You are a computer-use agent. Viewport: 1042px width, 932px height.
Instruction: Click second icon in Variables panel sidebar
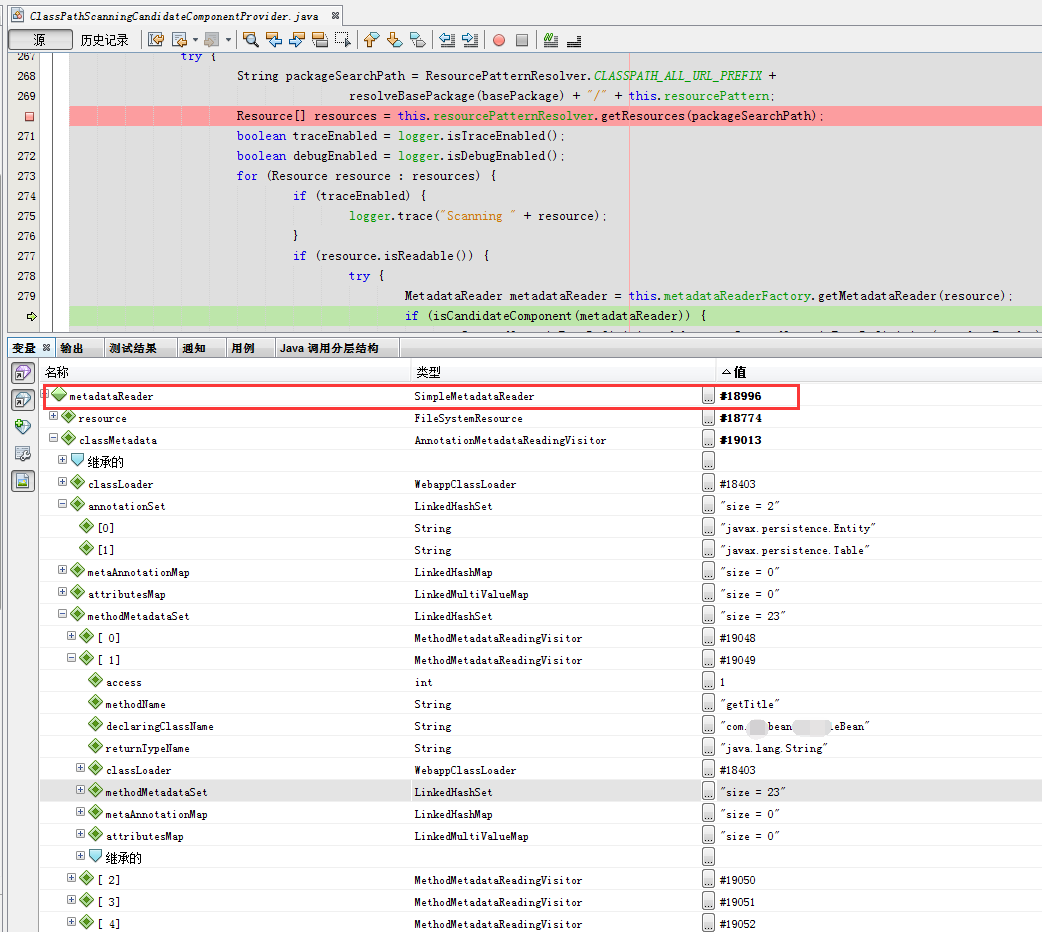click(x=23, y=400)
